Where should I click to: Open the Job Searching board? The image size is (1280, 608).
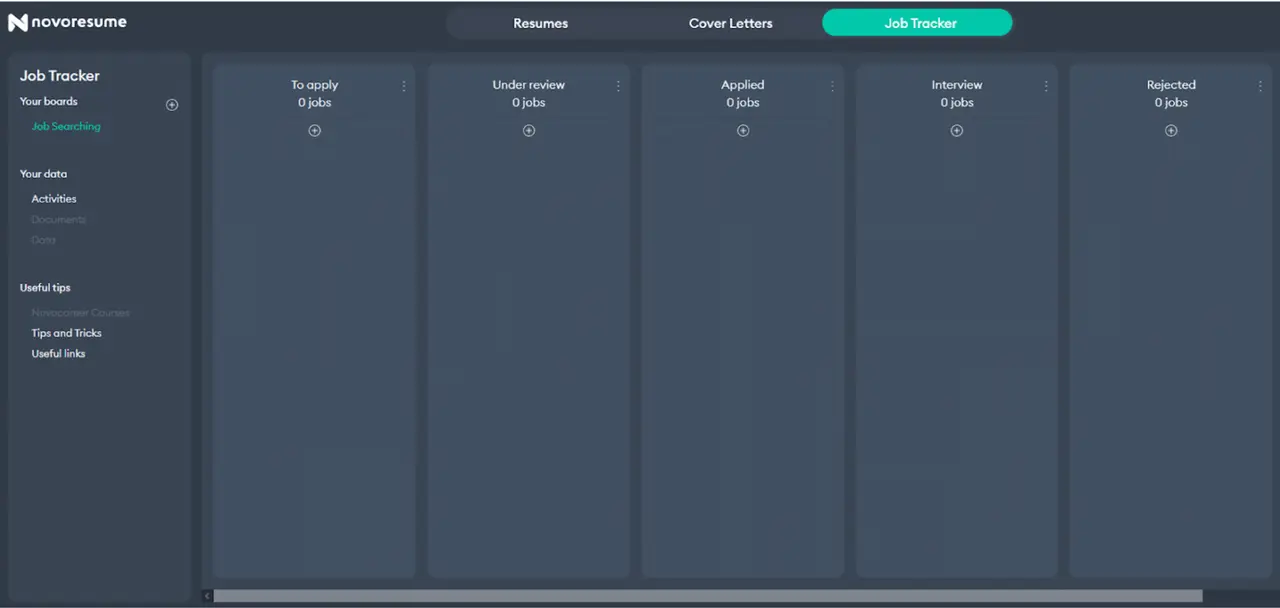(x=66, y=126)
